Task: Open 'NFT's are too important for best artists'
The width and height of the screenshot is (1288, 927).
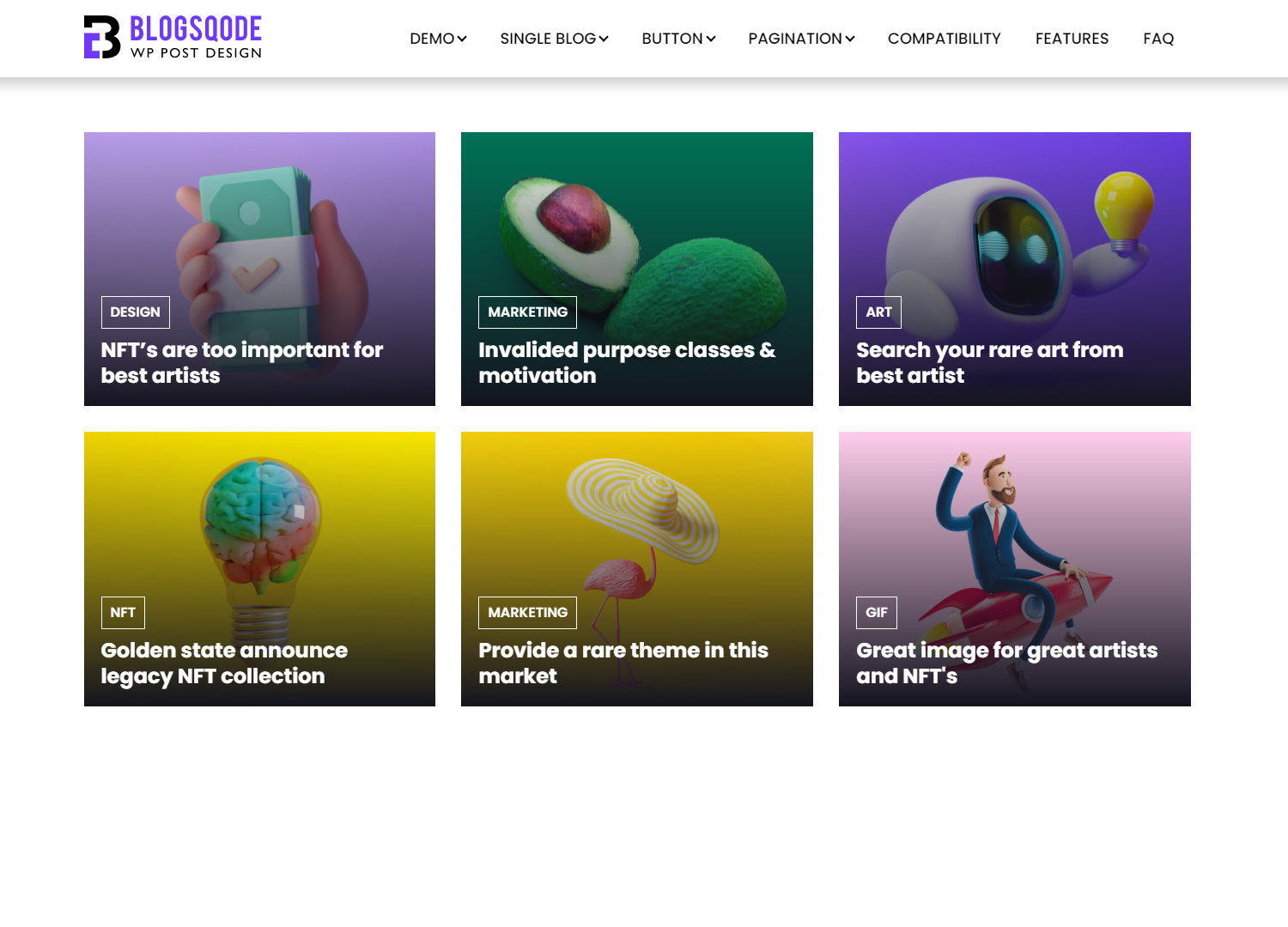Action: tap(242, 363)
